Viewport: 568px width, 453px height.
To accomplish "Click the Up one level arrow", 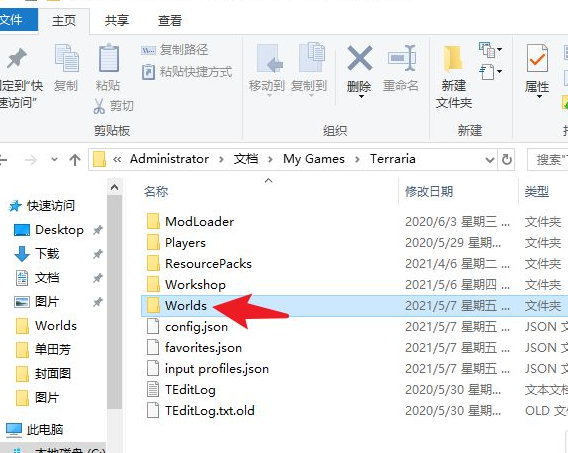I will [75, 160].
